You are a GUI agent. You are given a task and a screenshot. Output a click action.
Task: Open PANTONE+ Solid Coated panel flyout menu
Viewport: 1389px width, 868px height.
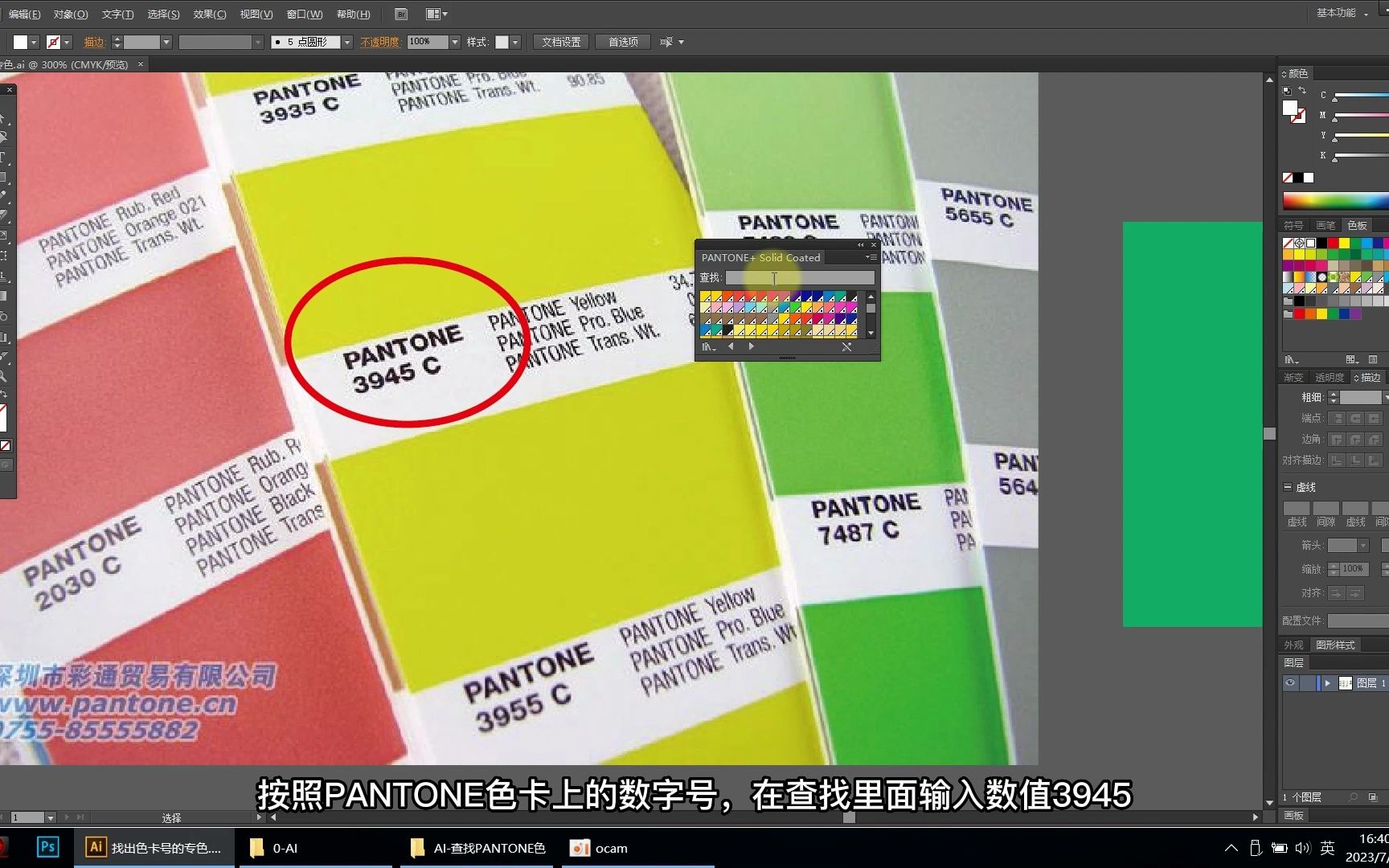[871, 257]
